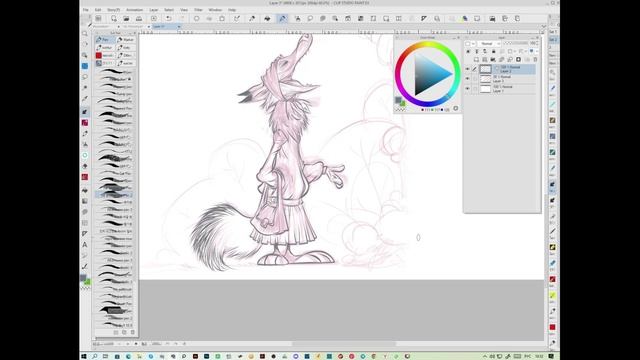This screenshot has height=360, width=640.
Task: Click the New Raster Layer icon
Action: [x=476, y=60]
